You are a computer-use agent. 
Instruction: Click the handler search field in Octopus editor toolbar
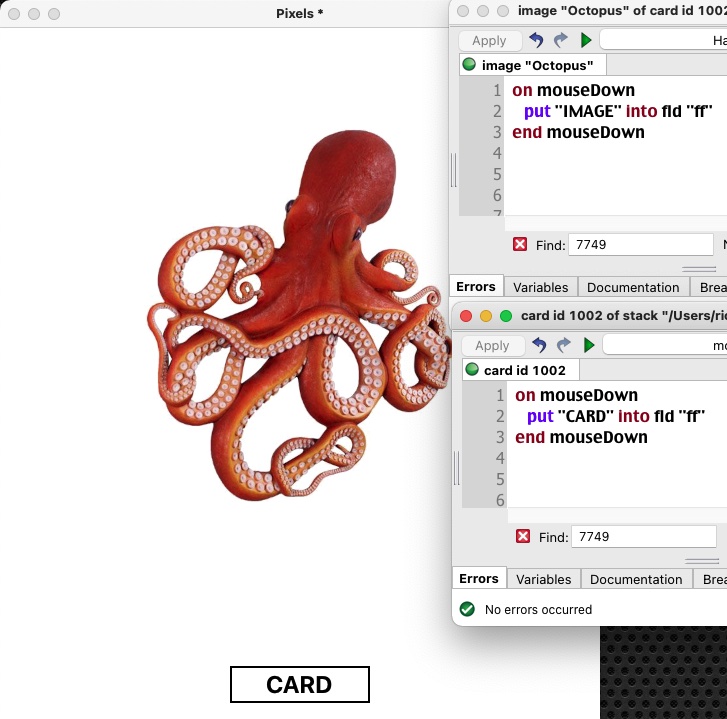click(663, 40)
